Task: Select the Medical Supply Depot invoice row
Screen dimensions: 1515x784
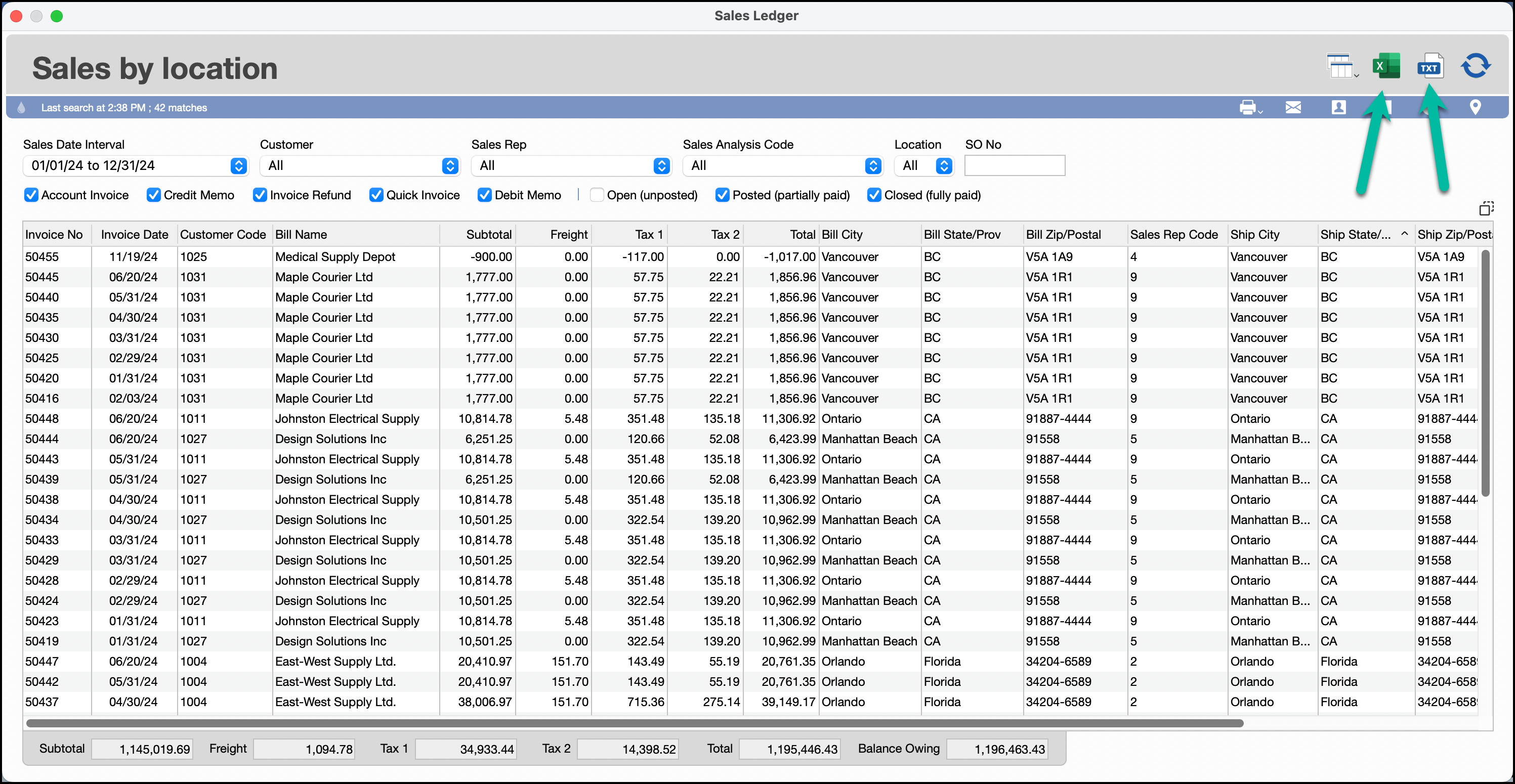Action: pyautogui.click(x=334, y=257)
